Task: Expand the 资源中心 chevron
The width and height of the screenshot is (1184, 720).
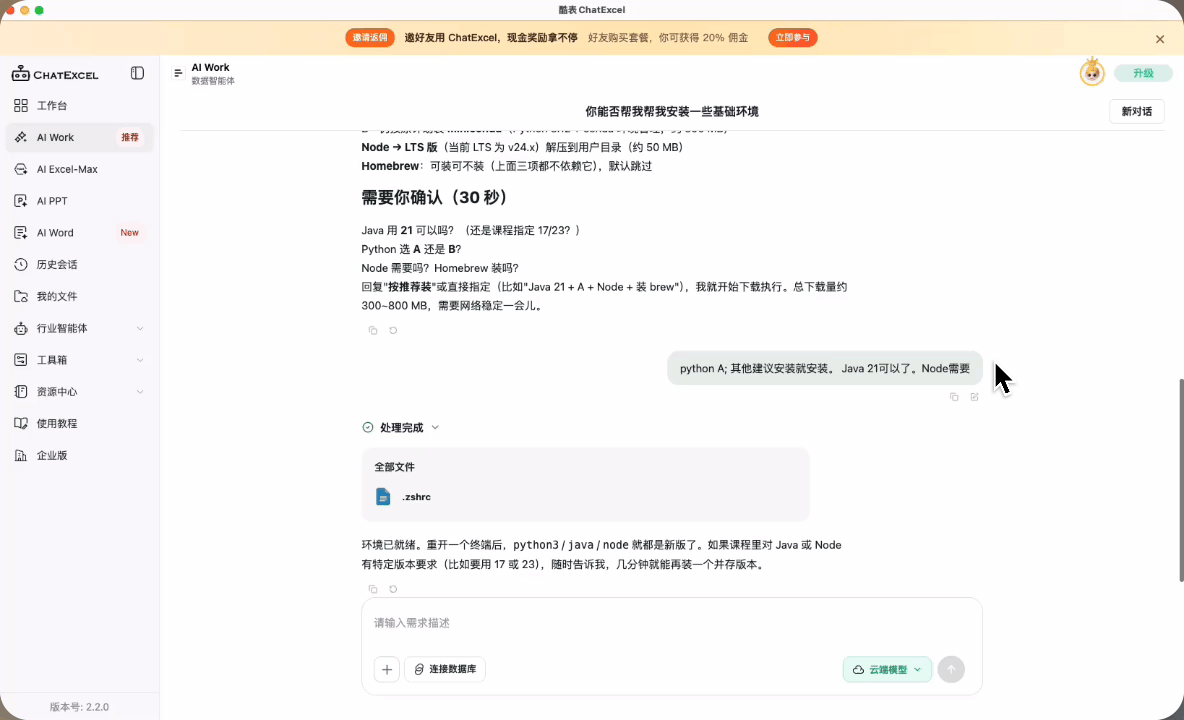Action: [x=140, y=392]
